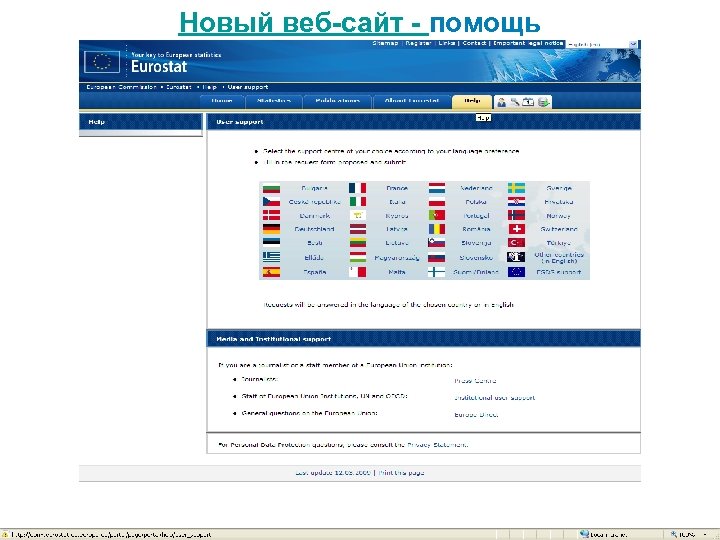Open the Institutional user support link

tap(495, 398)
